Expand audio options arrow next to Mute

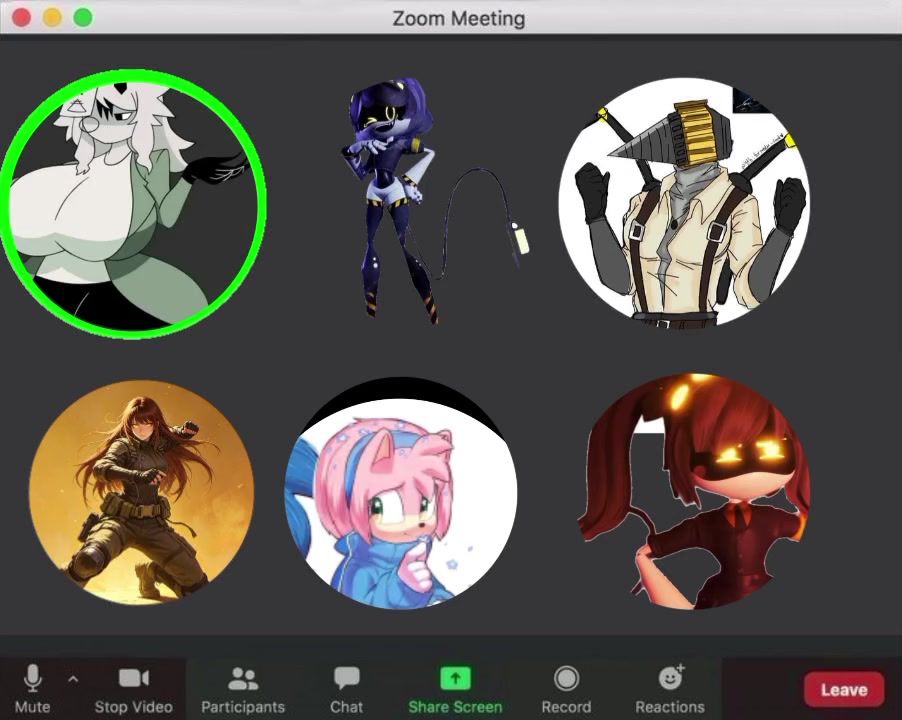tap(73, 679)
